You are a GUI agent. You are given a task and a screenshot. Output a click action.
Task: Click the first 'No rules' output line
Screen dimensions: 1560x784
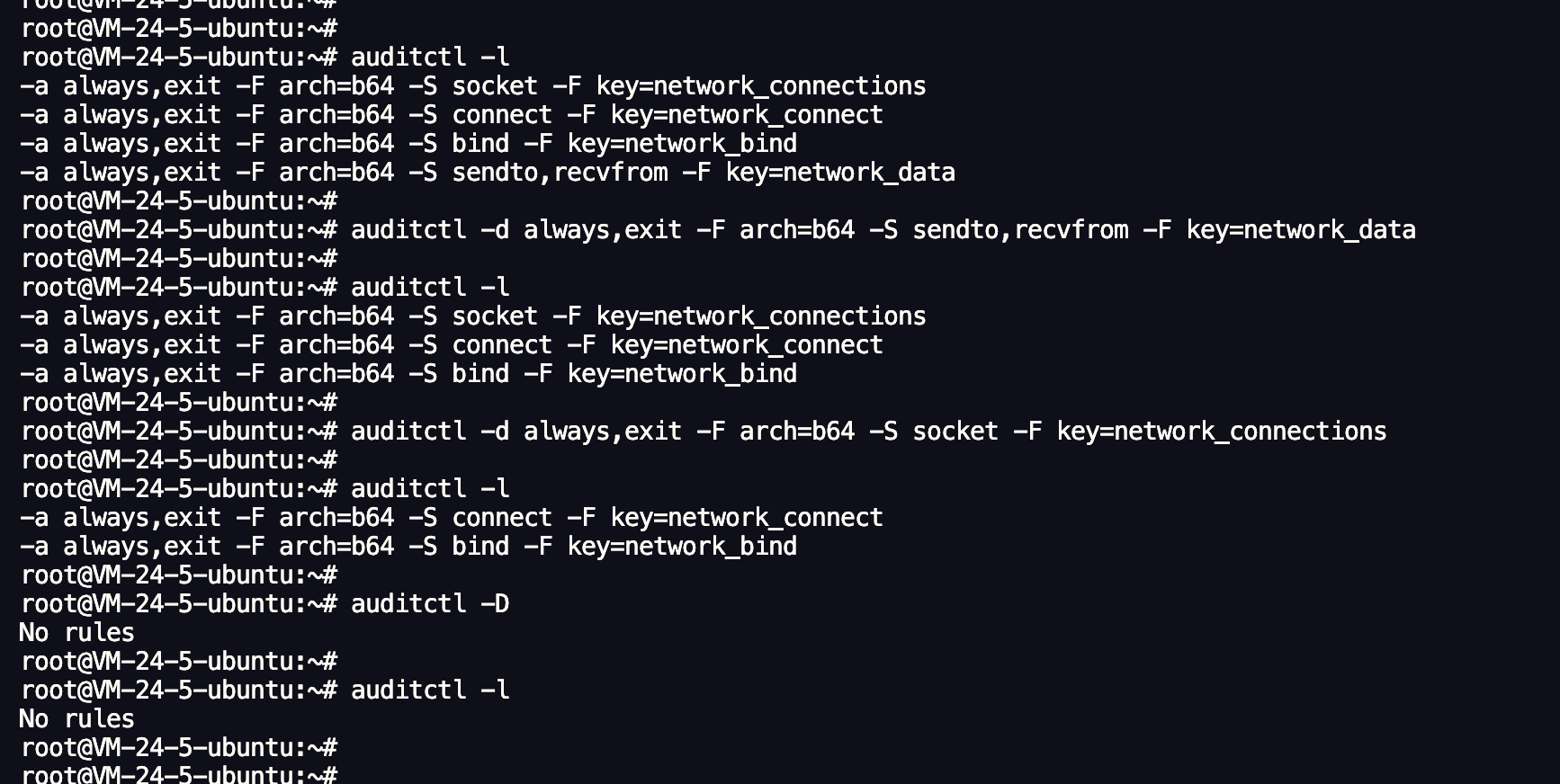(76, 633)
